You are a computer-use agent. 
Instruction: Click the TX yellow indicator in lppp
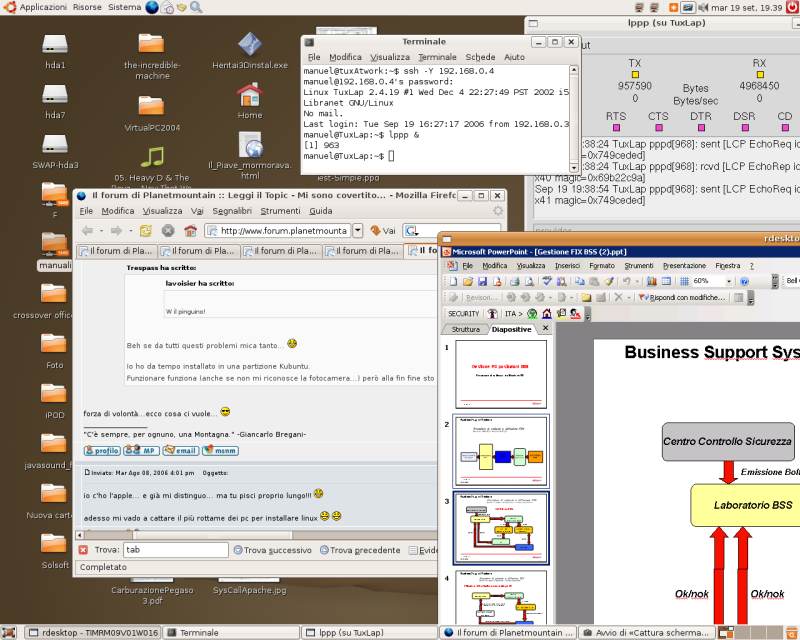coord(635,75)
